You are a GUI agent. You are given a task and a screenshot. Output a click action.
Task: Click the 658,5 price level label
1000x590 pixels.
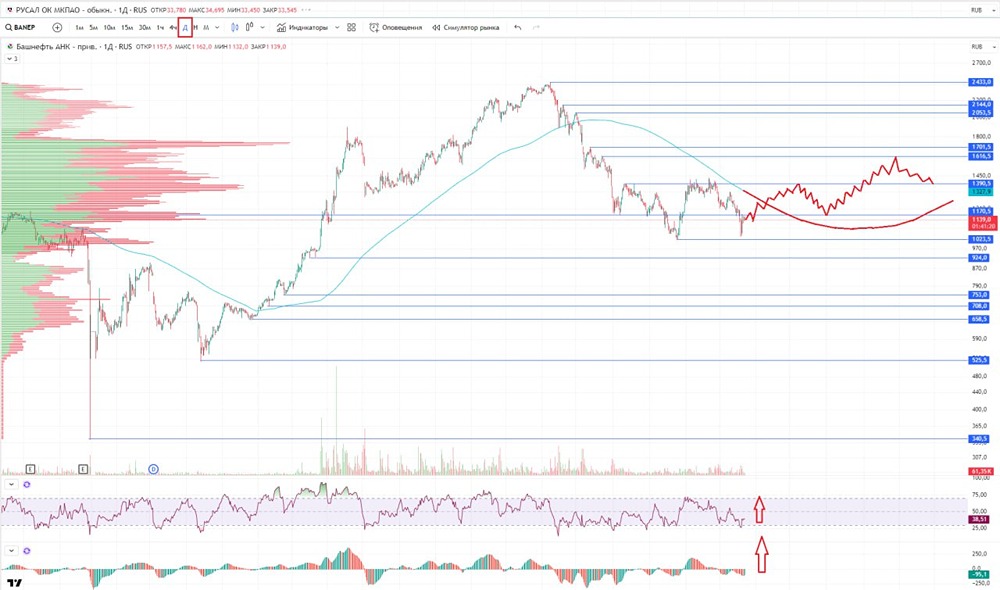coord(980,319)
